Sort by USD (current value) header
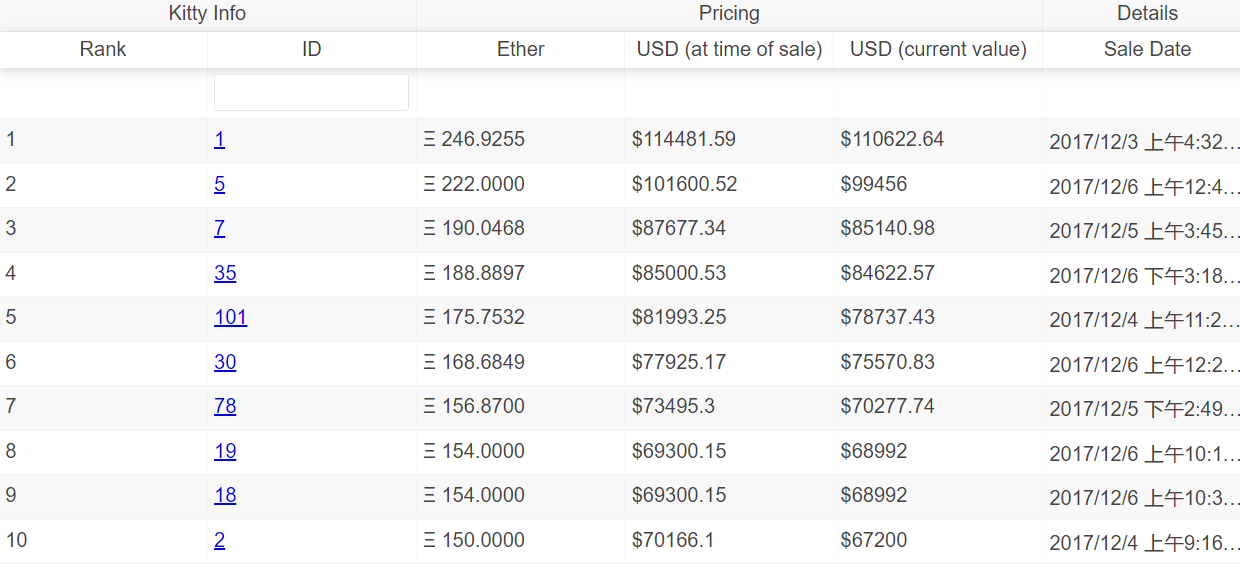1240x564 pixels. (x=938, y=49)
